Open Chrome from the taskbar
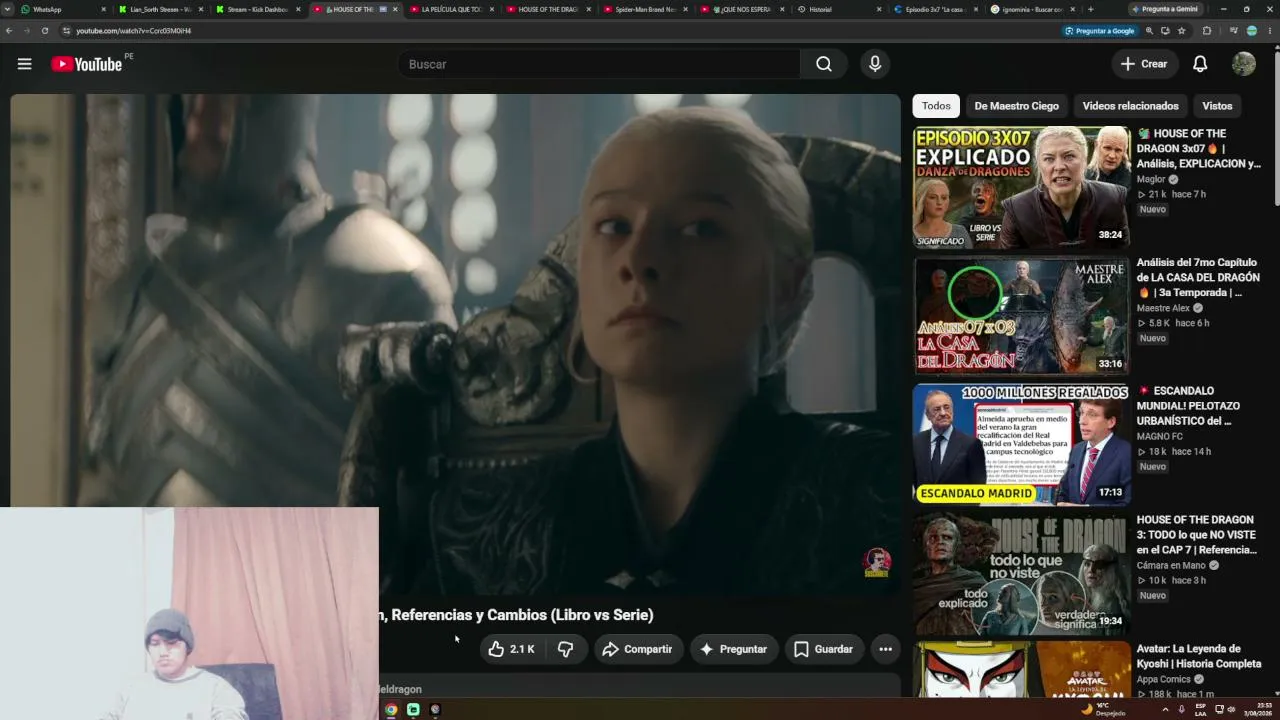The image size is (1280, 720). click(x=391, y=709)
